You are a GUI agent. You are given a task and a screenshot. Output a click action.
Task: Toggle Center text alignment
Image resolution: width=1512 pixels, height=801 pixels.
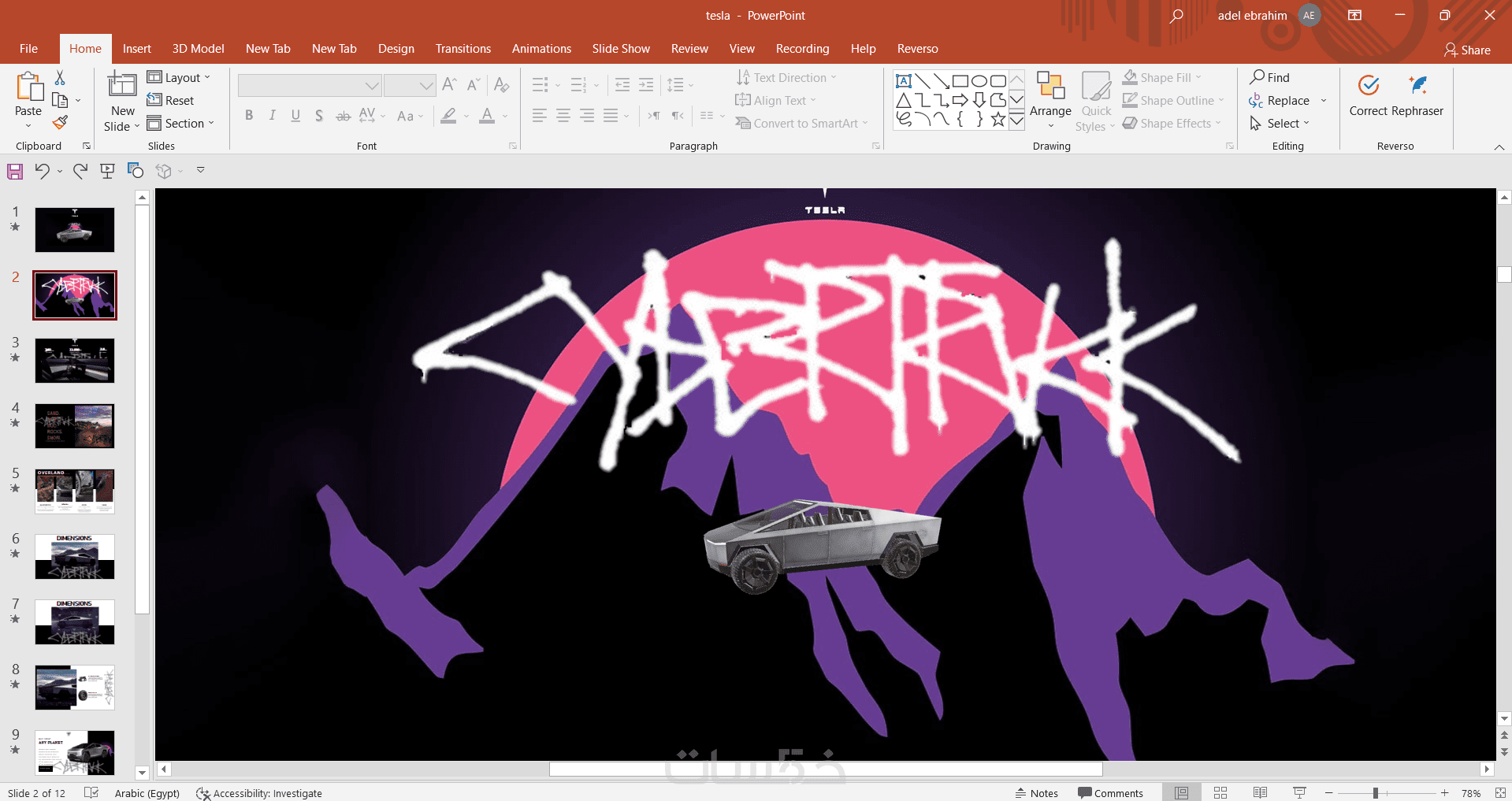tap(563, 116)
